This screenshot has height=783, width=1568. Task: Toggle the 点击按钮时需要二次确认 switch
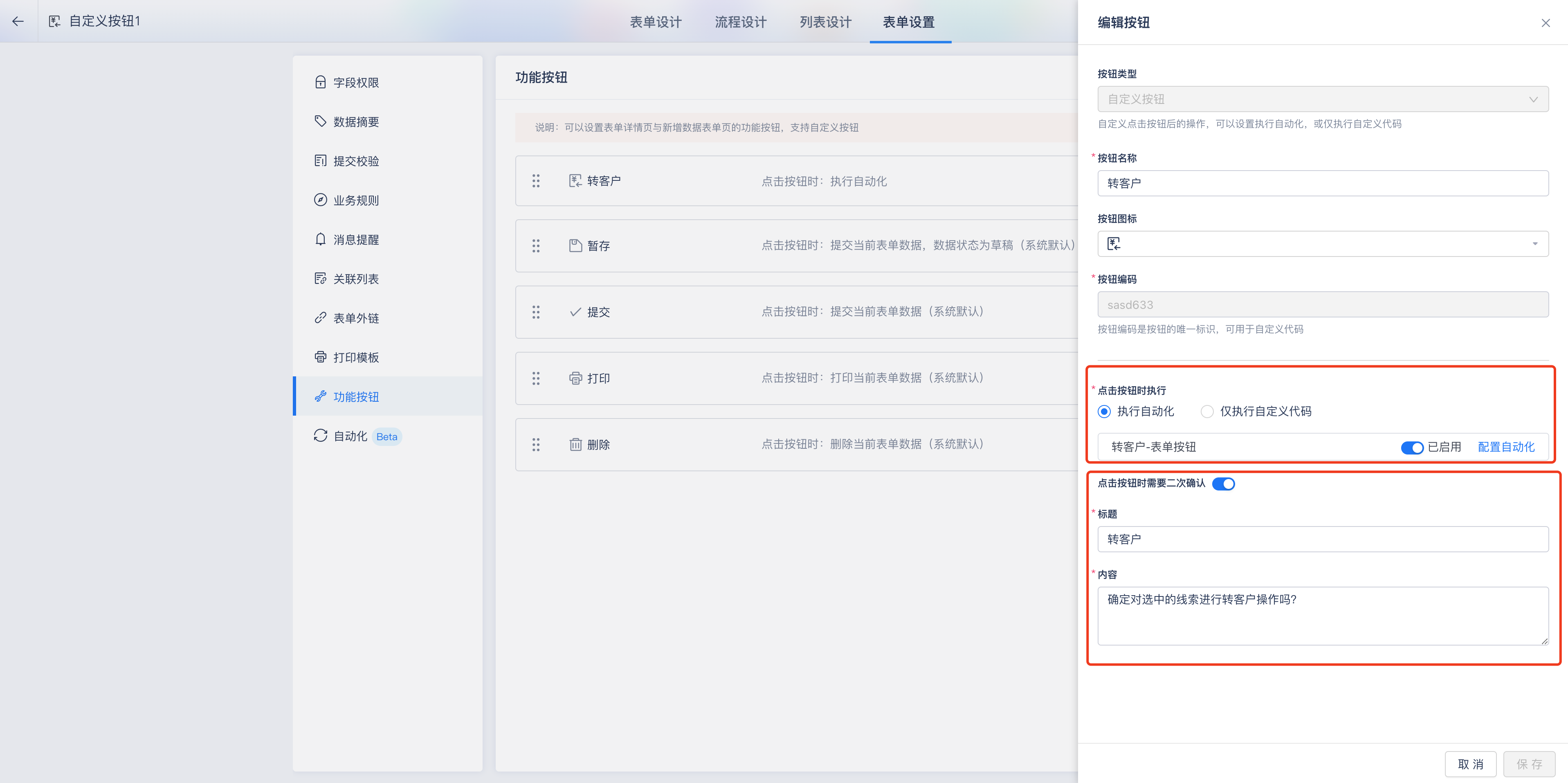[x=1224, y=484]
